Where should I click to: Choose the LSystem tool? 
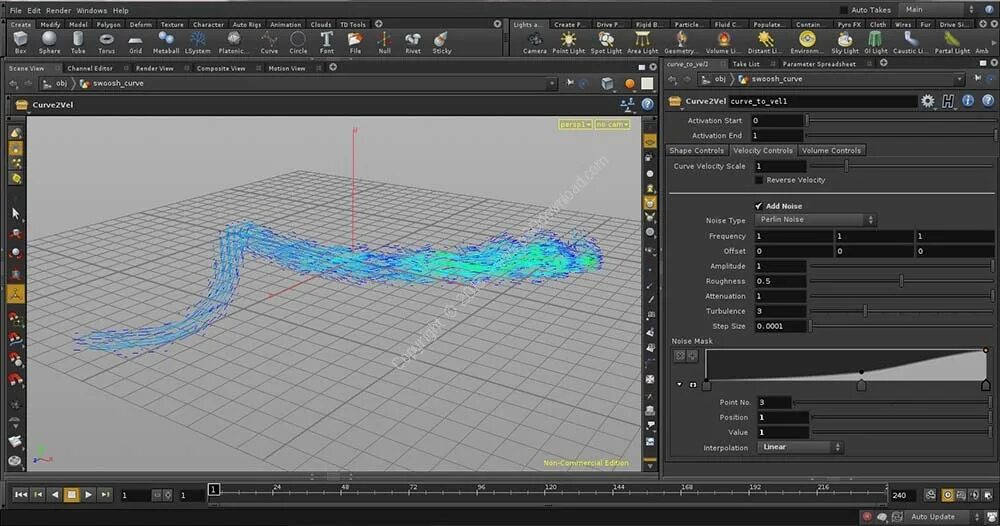click(x=198, y=43)
